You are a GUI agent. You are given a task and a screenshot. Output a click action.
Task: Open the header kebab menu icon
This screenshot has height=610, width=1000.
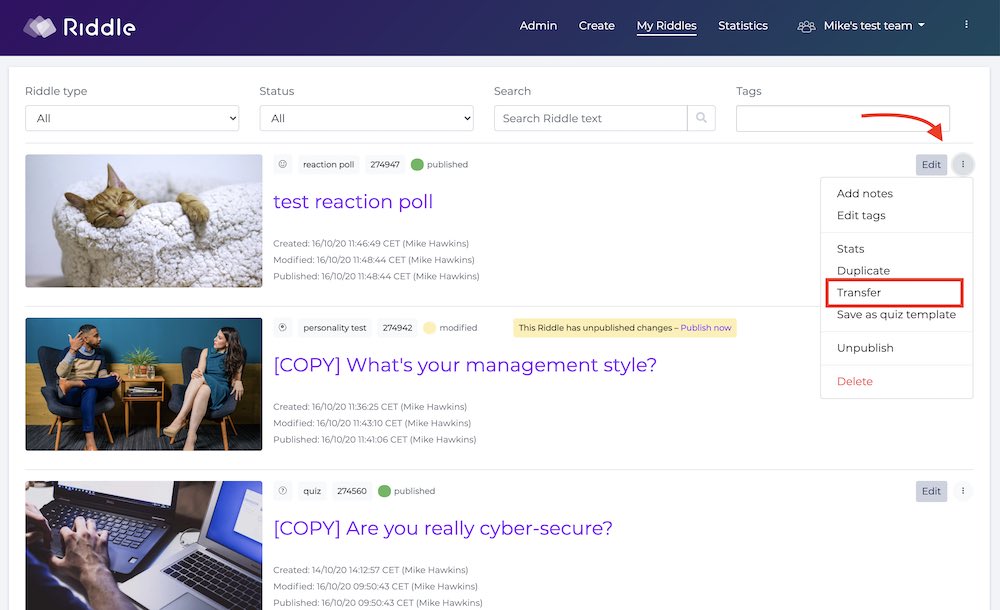coord(966,24)
